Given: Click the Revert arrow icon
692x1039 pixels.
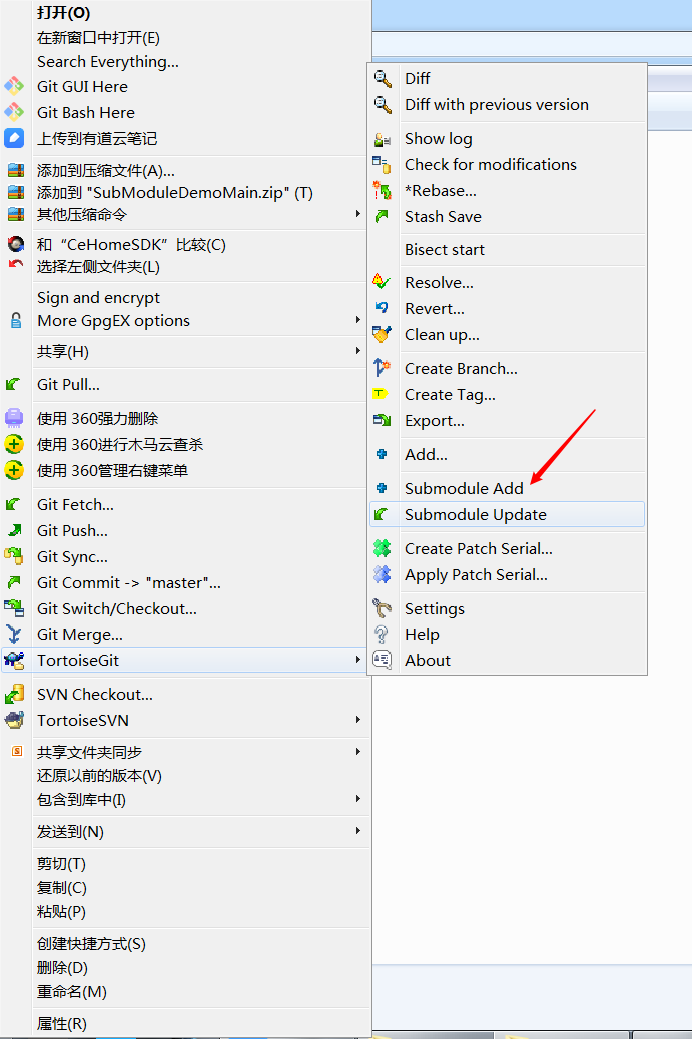Looking at the screenshot, I should [382, 308].
